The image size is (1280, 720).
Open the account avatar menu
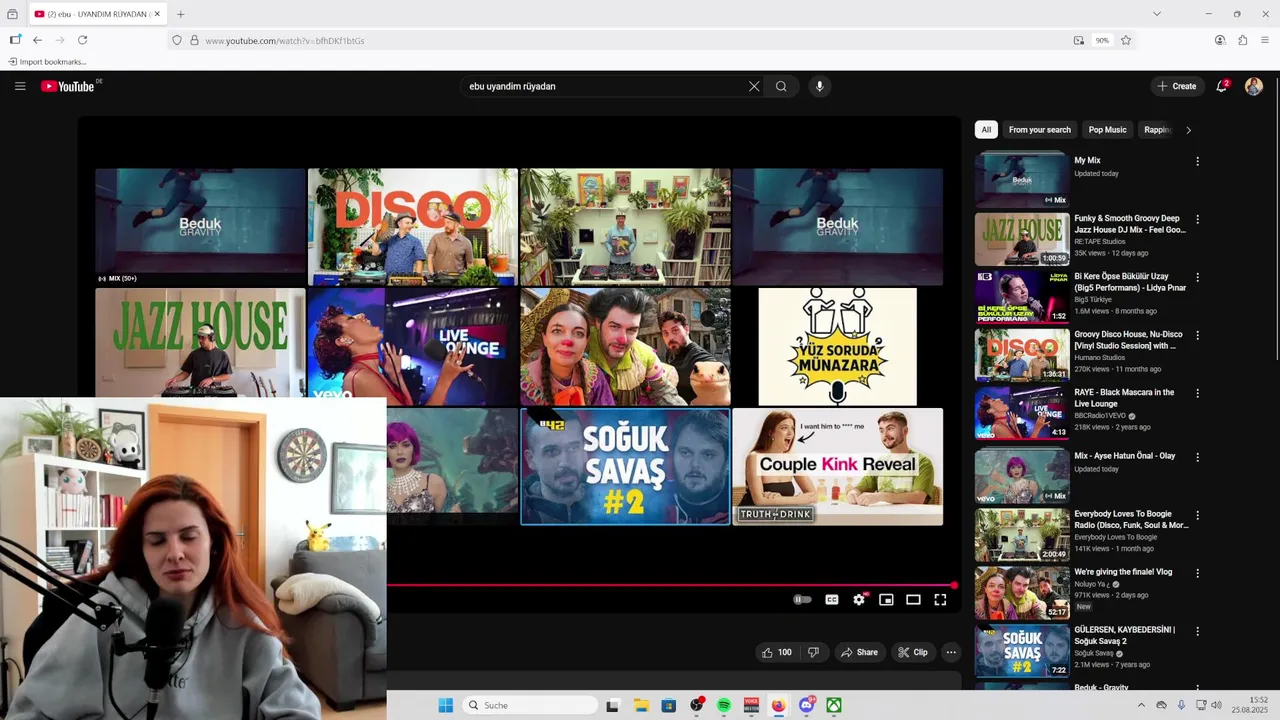(x=1254, y=86)
